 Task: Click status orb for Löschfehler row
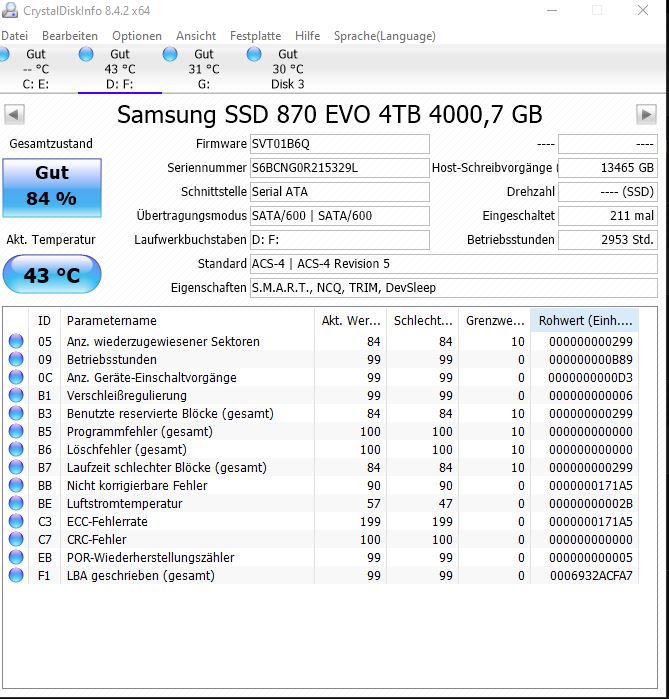coord(16,449)
